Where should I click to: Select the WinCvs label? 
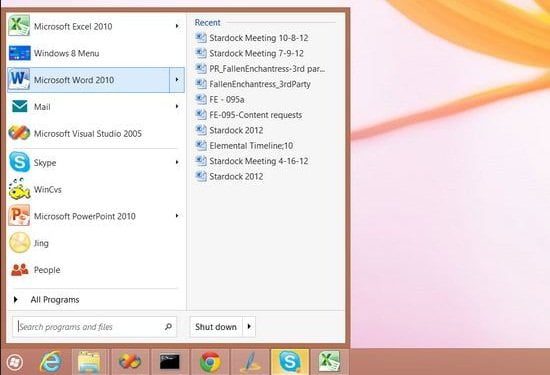pos(48,189)
